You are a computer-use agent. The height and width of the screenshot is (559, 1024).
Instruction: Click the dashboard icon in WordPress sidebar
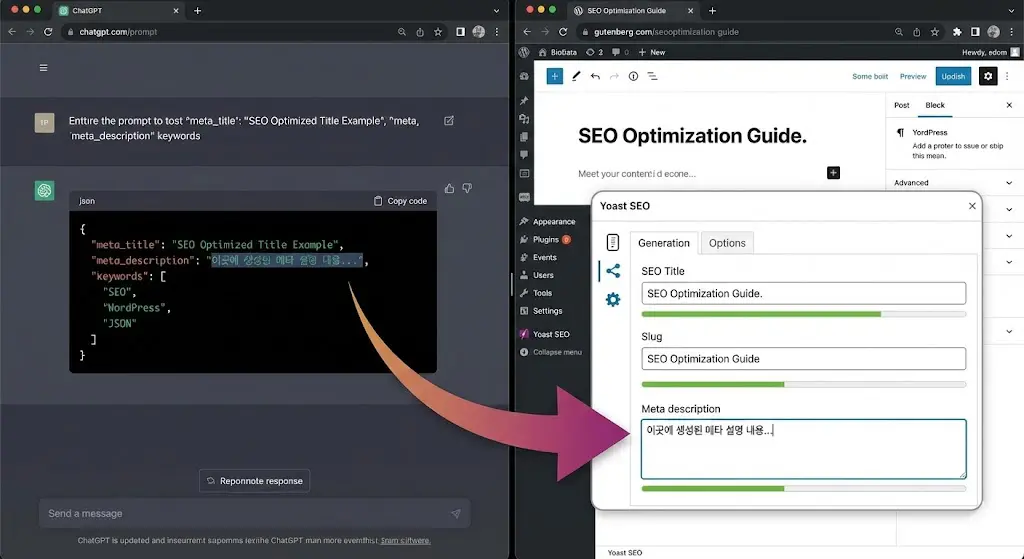524,76
